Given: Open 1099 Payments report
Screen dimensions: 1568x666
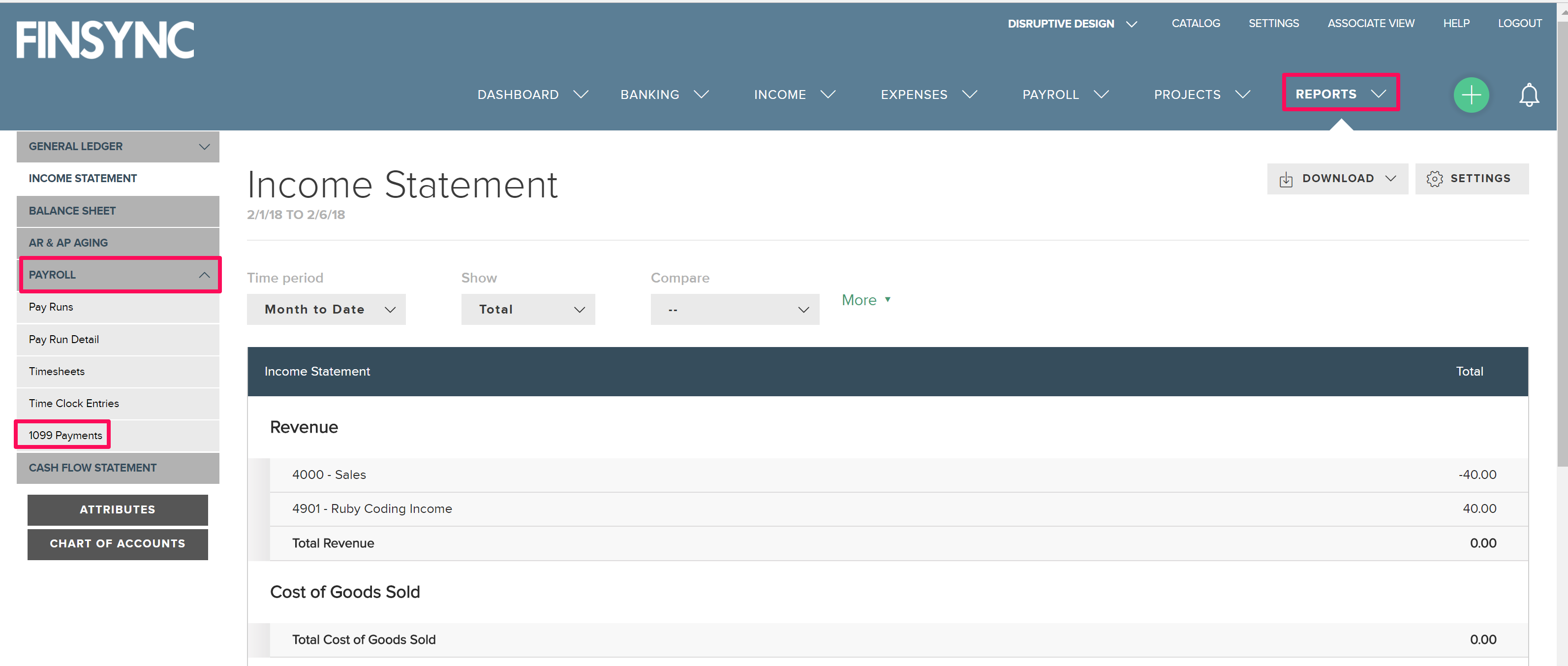Looking at the screenshot, I should click(118, 435).
